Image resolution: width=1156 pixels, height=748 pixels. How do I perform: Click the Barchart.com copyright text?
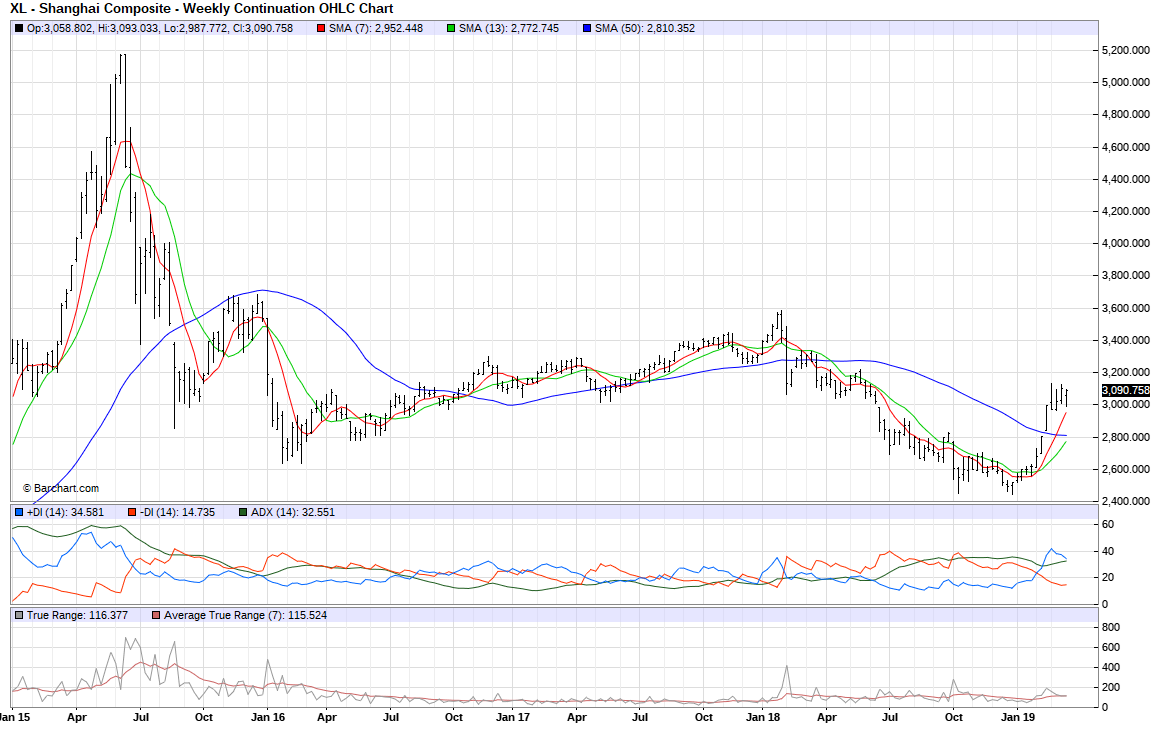(x=61, y=488)
